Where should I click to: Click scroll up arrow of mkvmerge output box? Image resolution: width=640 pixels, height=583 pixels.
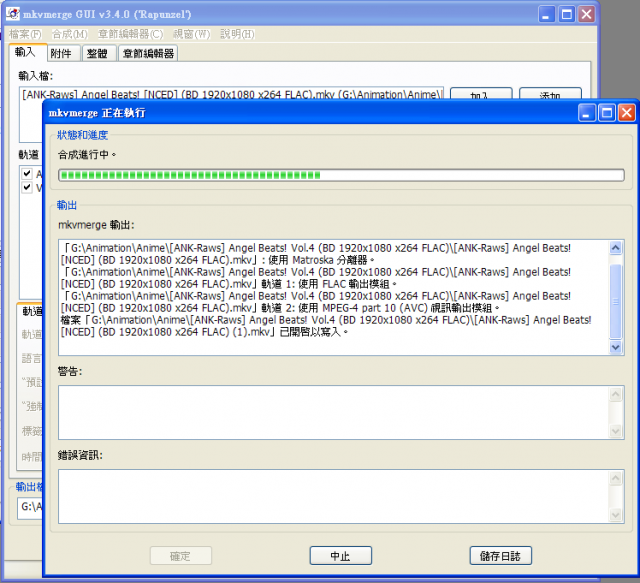pos(616,247)
